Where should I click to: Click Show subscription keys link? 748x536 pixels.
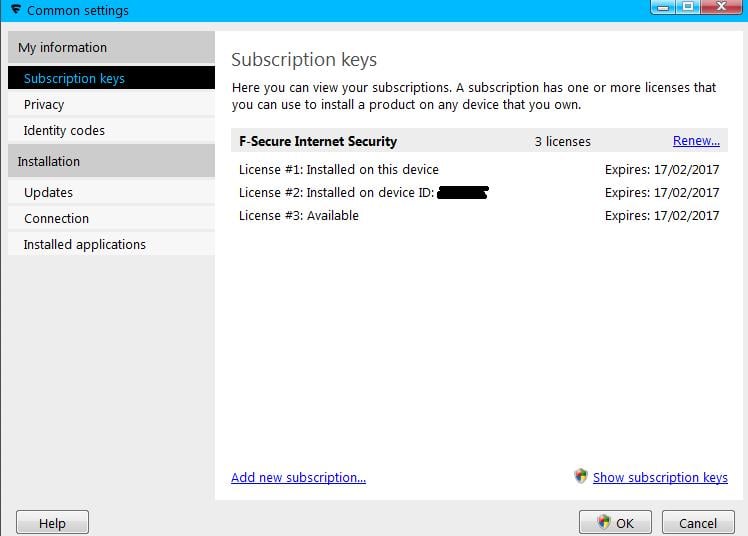pyautogui.click(x=660, y=477)
